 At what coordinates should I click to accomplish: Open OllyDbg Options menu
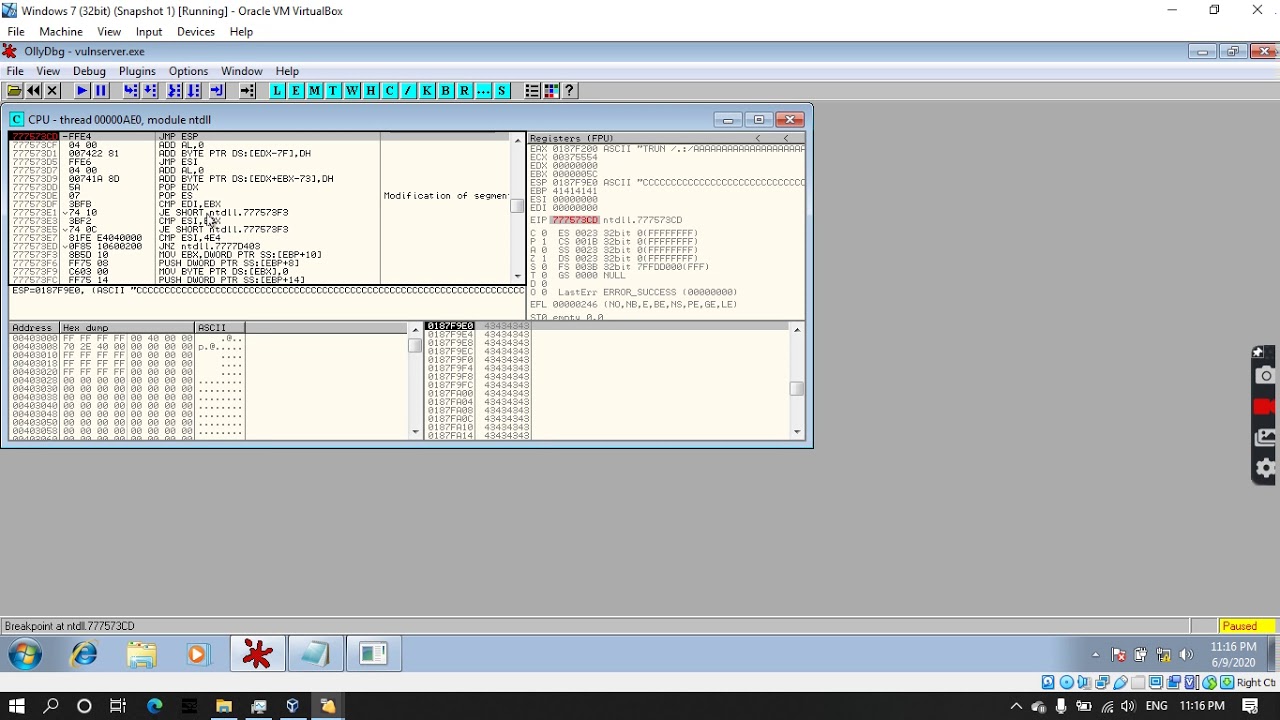coord(188,71)
